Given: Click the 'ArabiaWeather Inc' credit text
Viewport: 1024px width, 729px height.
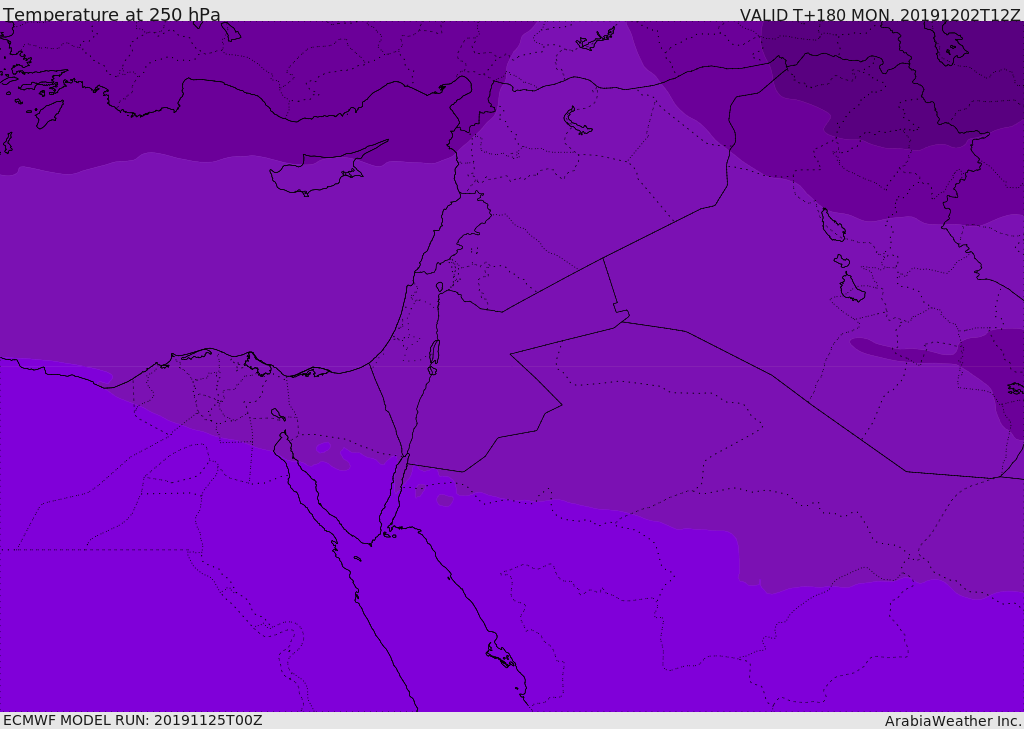Looking at the screenshot, I should point(953,721).
